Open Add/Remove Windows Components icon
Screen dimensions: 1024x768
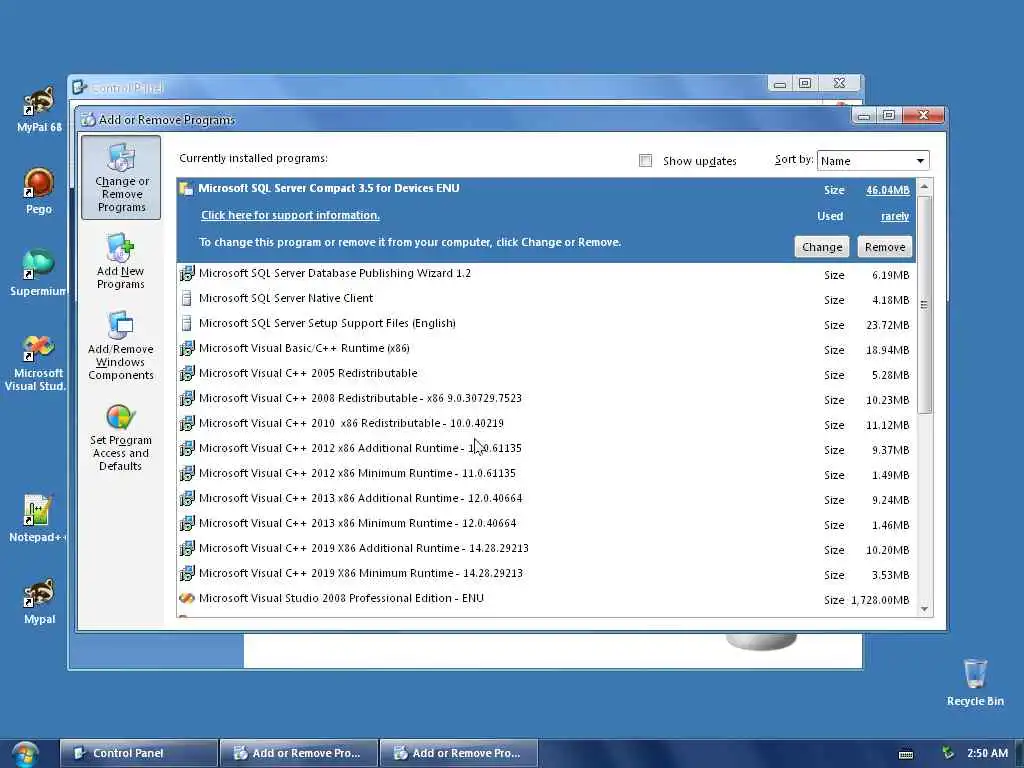120,346
